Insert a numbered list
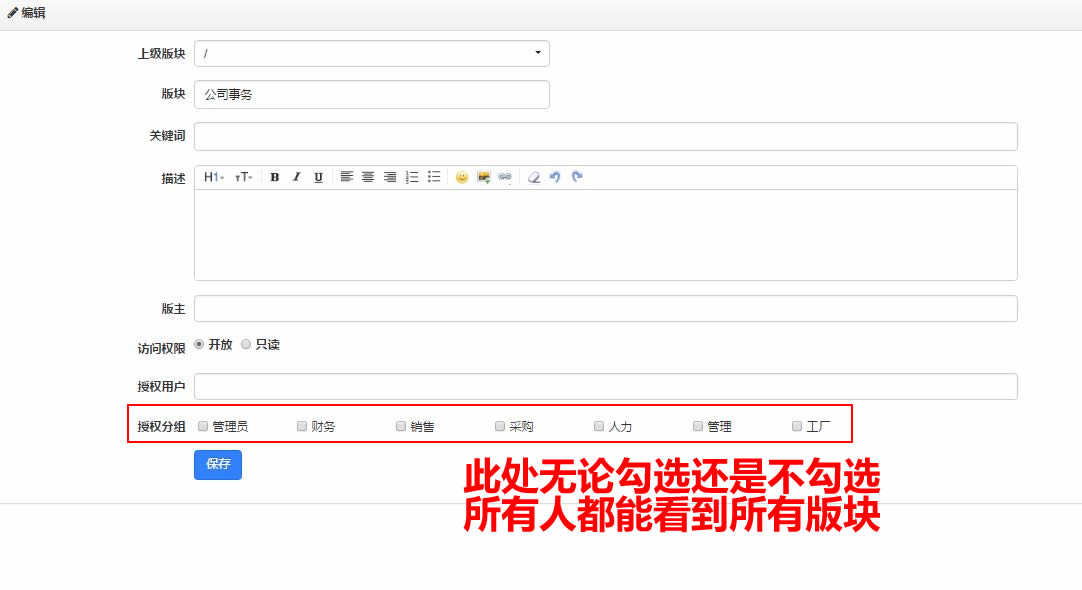Viewport: 1082px width, 590px height. (412, 177)
